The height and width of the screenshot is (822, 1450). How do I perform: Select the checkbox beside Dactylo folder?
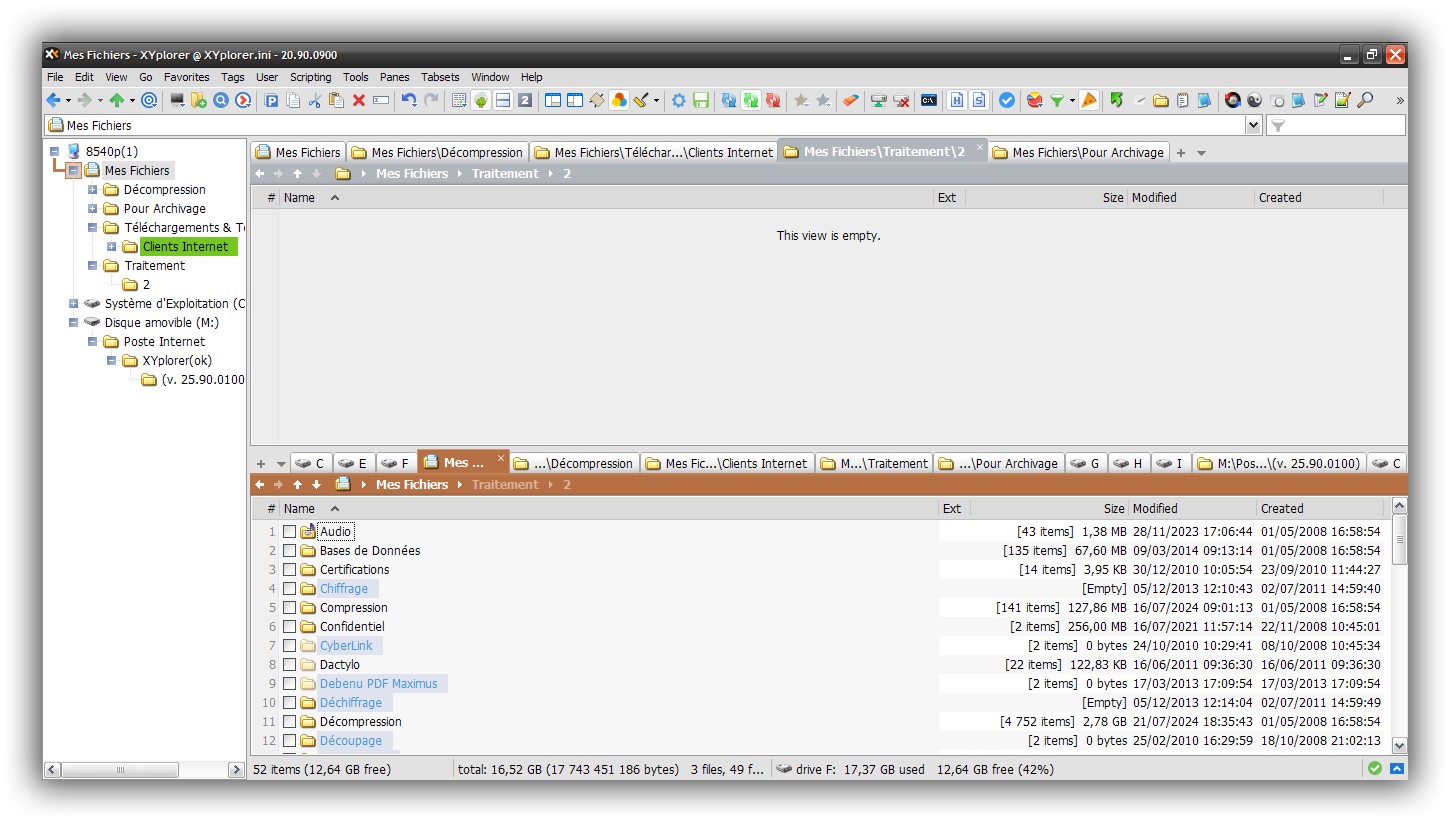point(289,665)
